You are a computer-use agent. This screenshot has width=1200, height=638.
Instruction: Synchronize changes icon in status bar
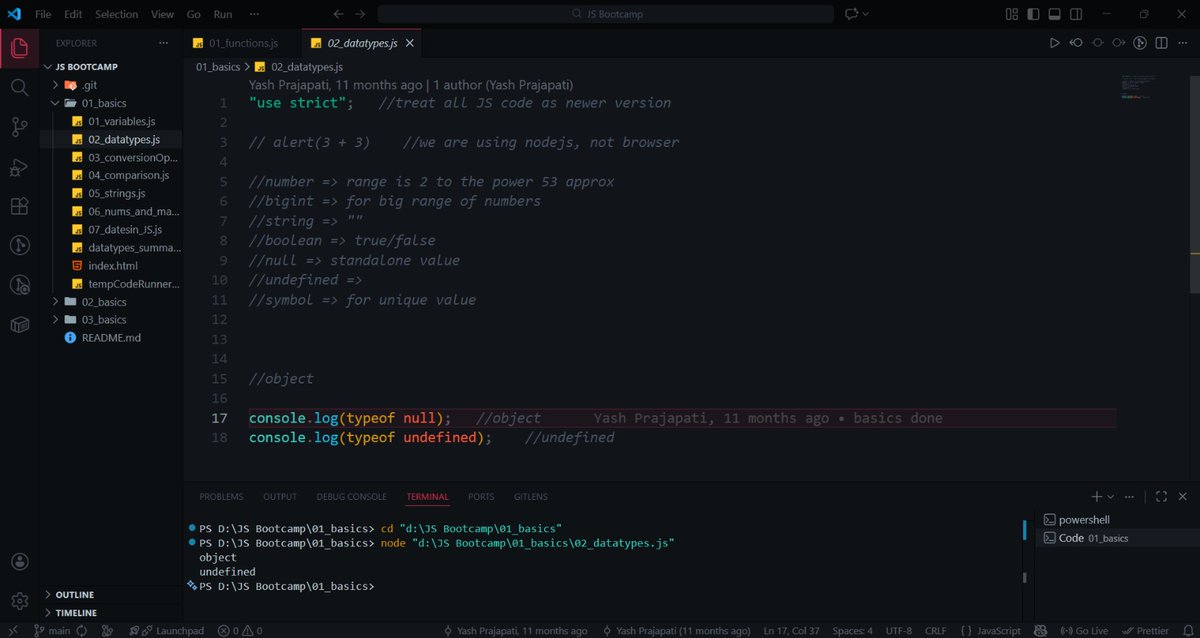pos(81,631)
